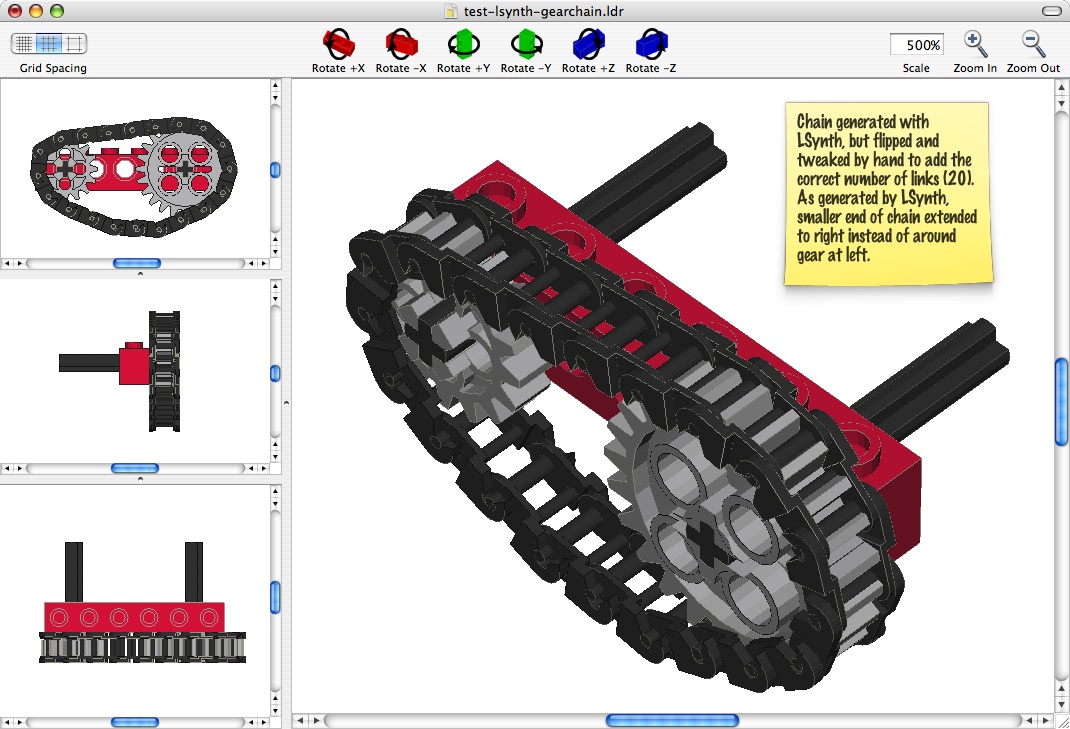Click the Scale field showing 500%

[x=916, y=44]
